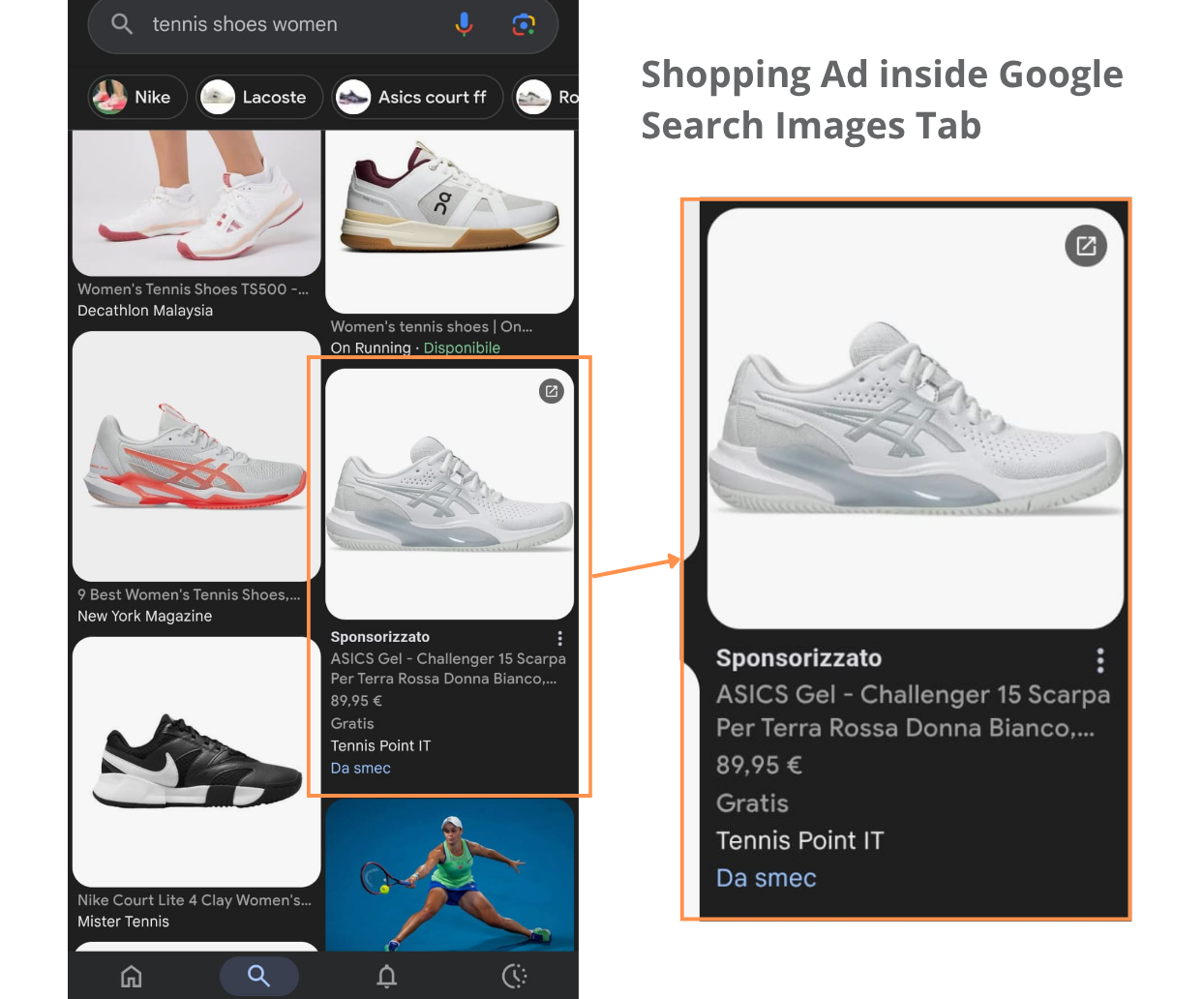Click the 'Decathlon Malaysia' source label
The image size is (1204, 999).
coord(145,311)
